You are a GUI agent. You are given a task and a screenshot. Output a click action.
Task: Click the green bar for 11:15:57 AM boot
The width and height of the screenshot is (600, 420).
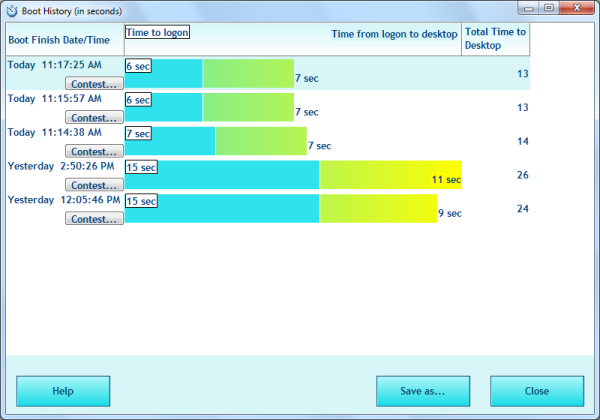point(247,107)
